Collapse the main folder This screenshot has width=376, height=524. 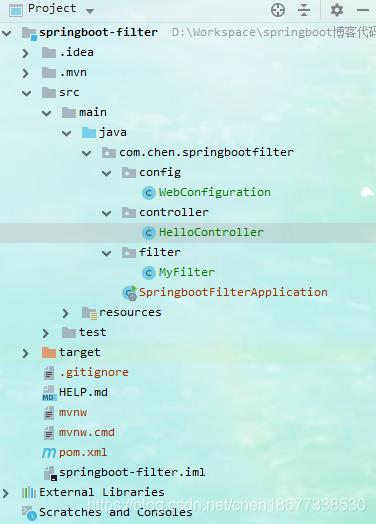click(46, 113)
